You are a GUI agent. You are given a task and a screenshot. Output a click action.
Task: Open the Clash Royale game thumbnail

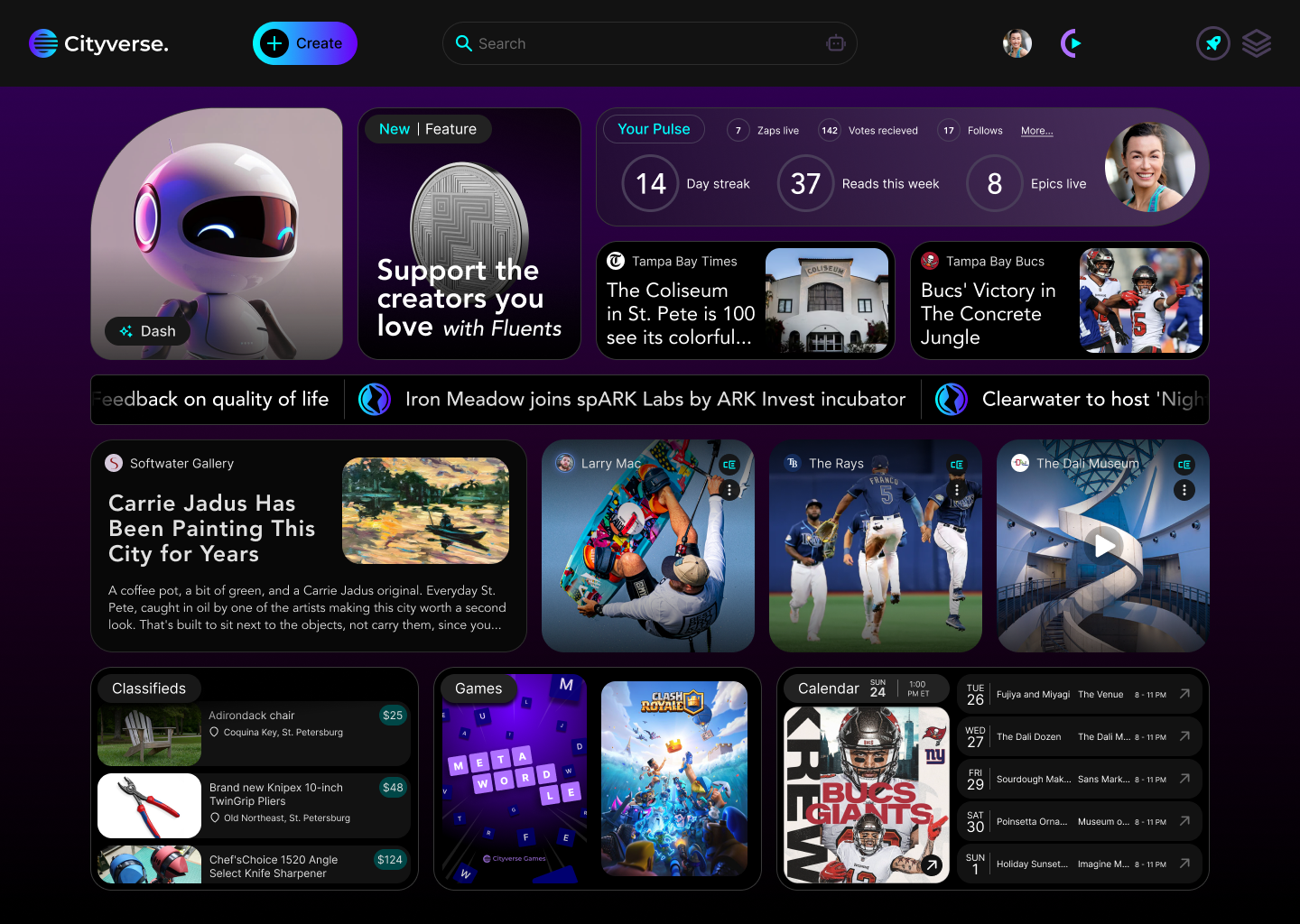[674, 779]
